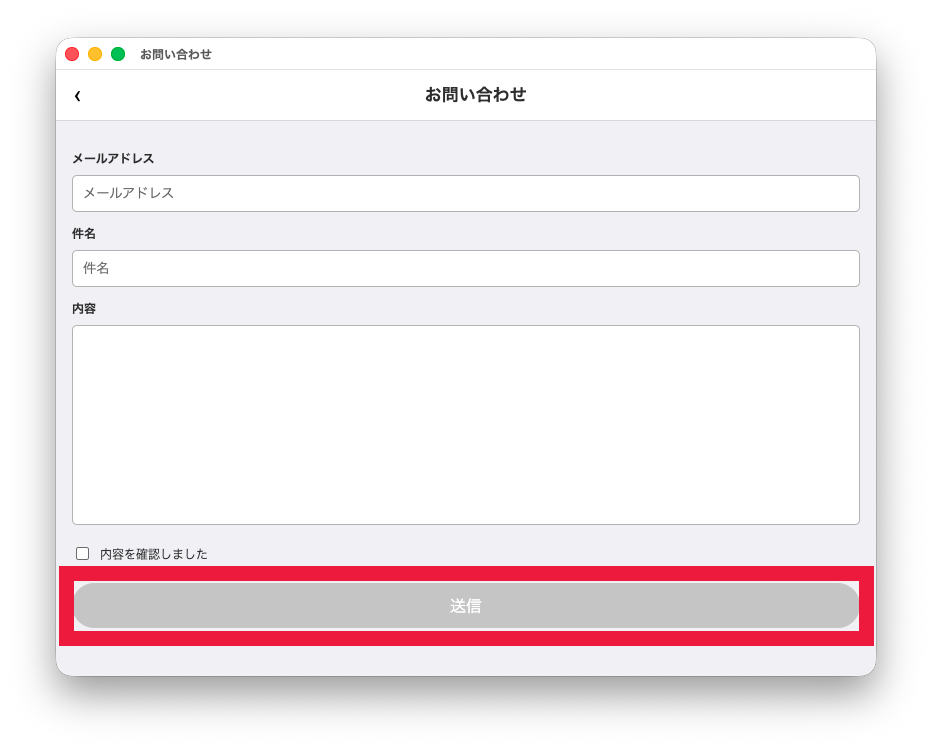Click the 送信 submit button

(465, 606)
